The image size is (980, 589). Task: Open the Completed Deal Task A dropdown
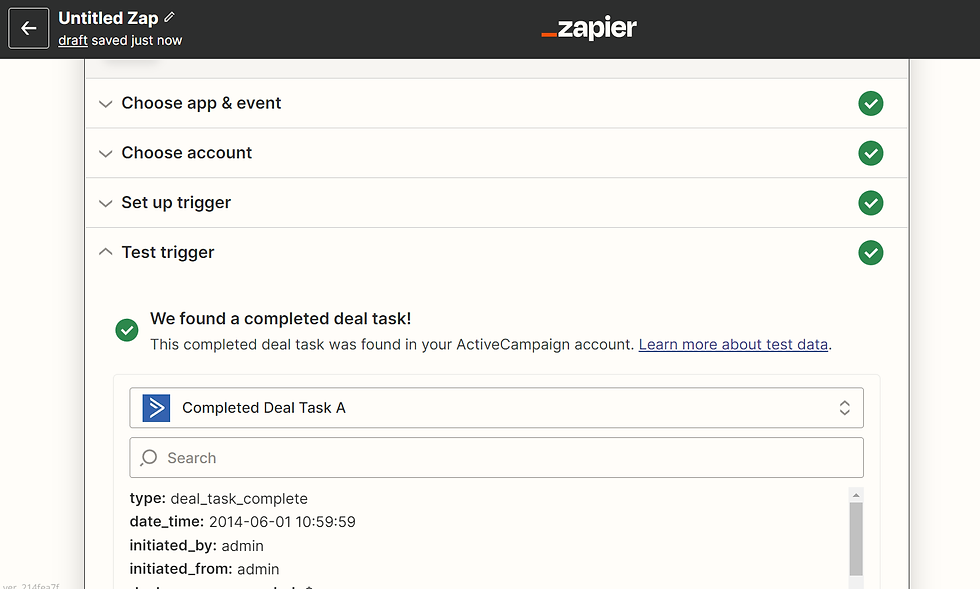point(496,408)
